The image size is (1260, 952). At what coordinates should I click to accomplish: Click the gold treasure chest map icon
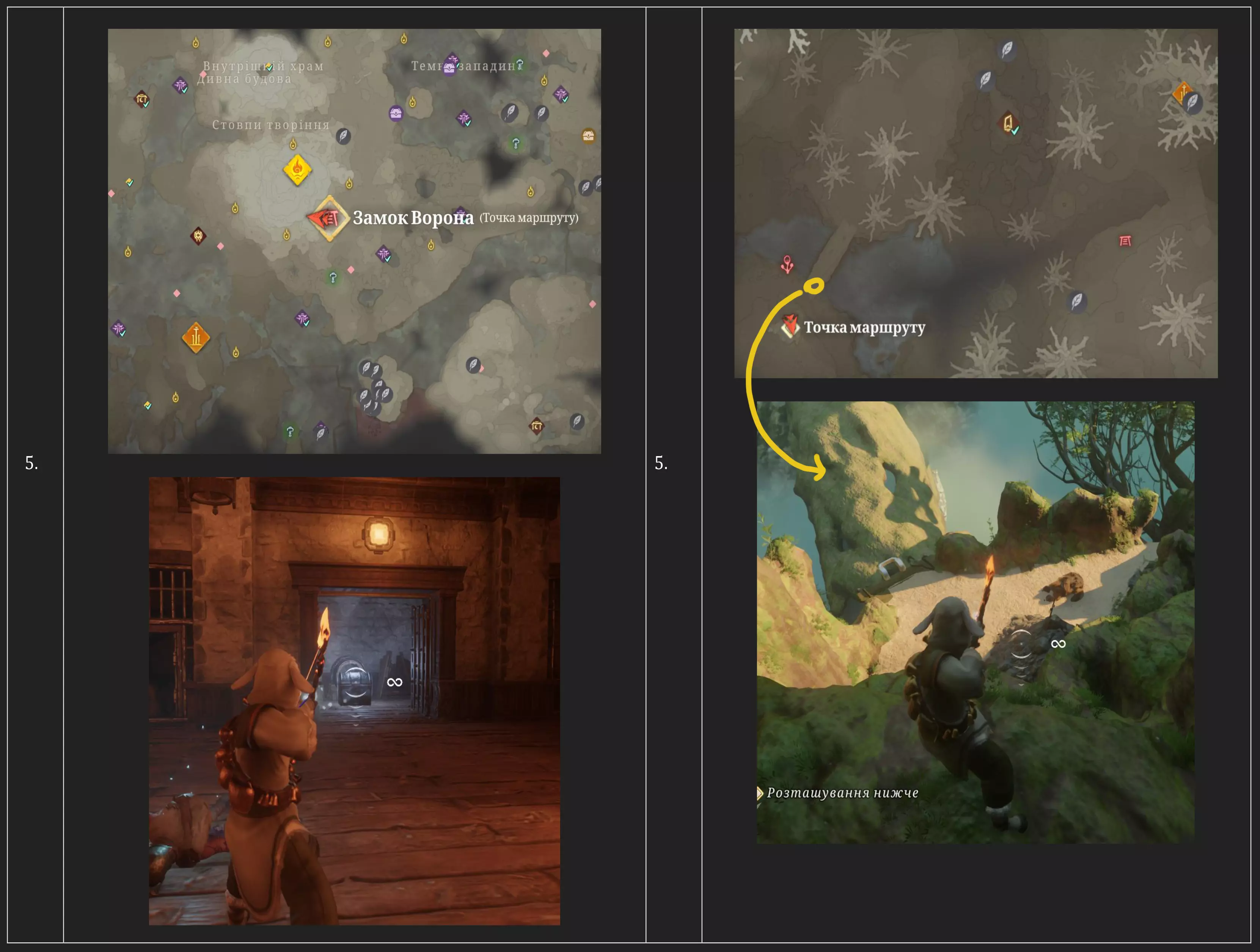588,135
